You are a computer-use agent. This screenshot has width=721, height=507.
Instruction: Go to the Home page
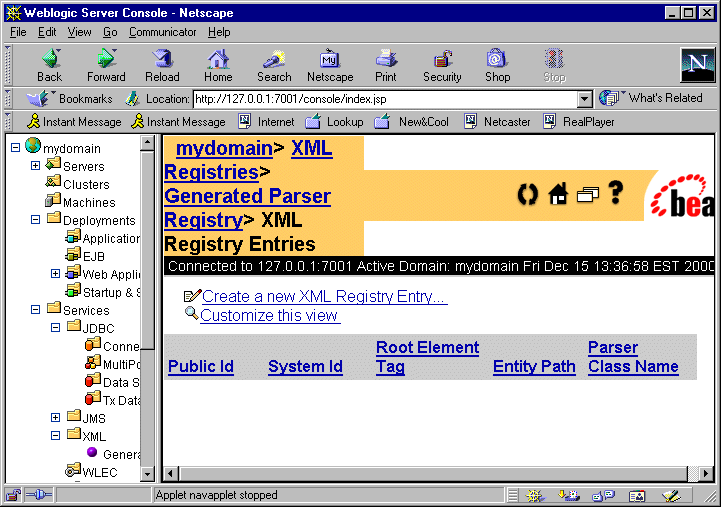tap(218, 65)
